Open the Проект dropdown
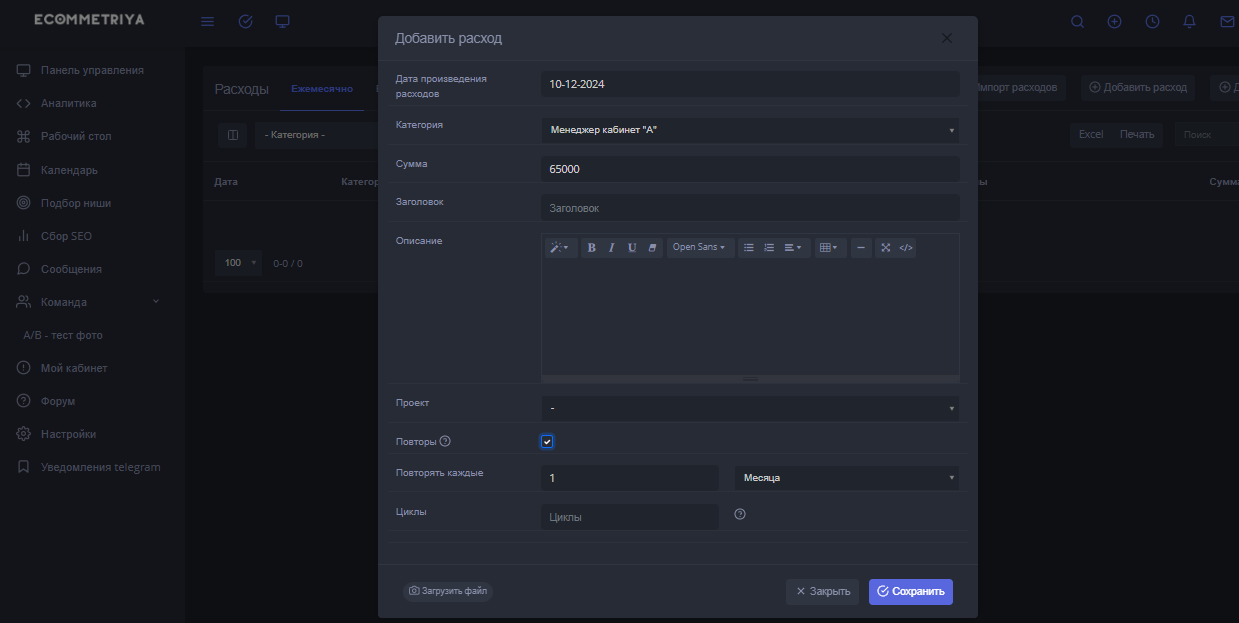The height and width of the screenshot is (623, 1239). click(x=749, y=408)
